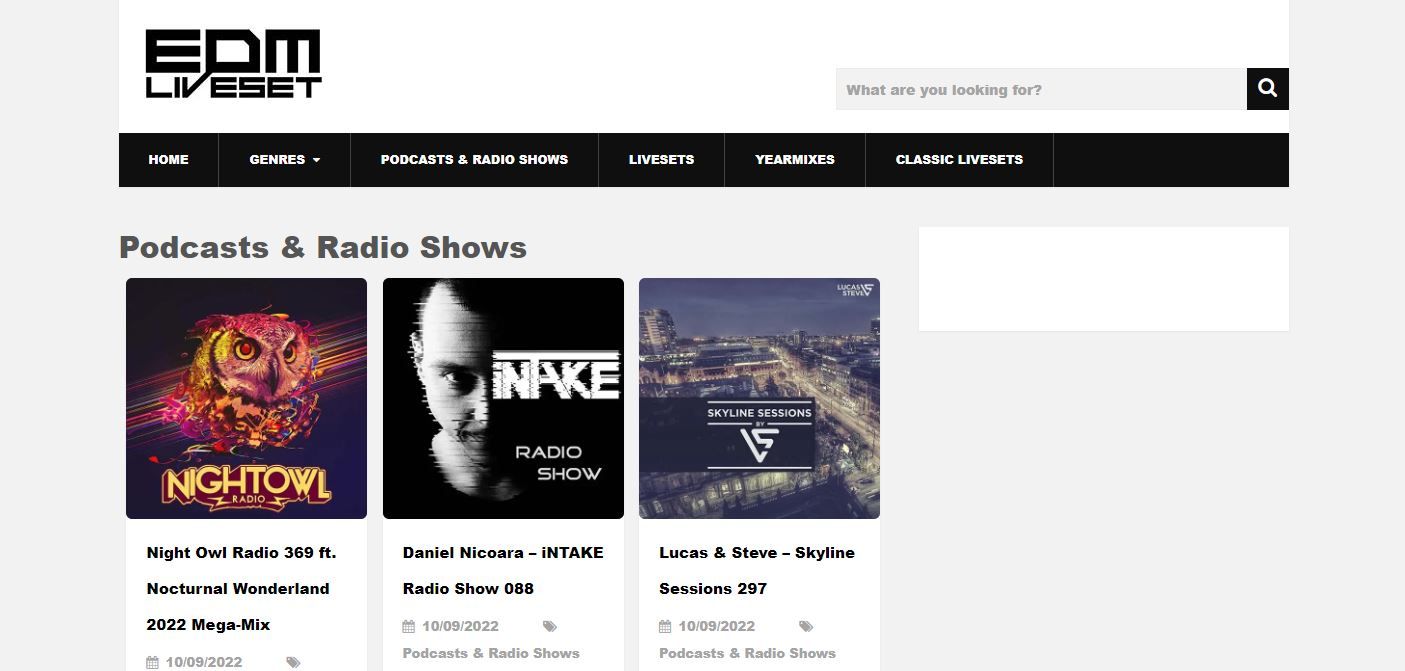Open the Livesets menu item
Viewport: 1405px width, 671px height.
pos(661,160)
